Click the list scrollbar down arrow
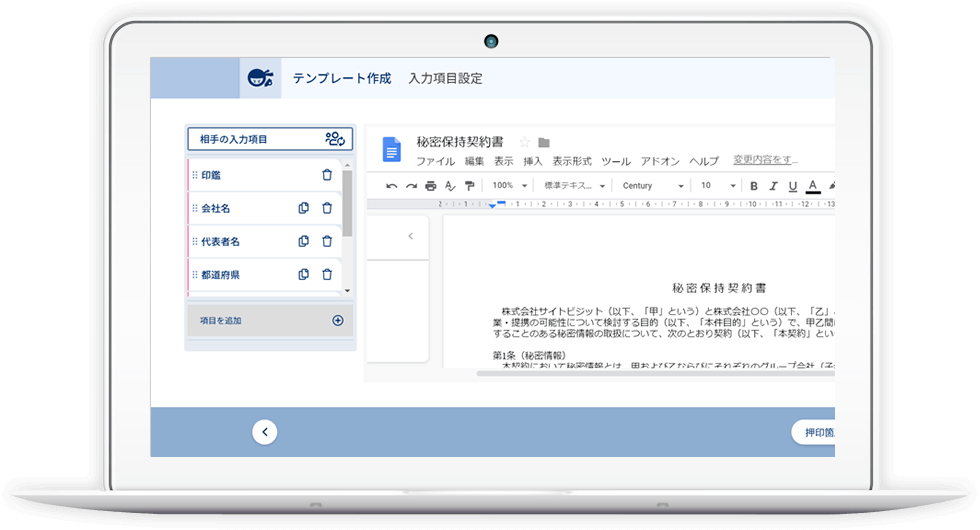 click(x=348, y=291)
